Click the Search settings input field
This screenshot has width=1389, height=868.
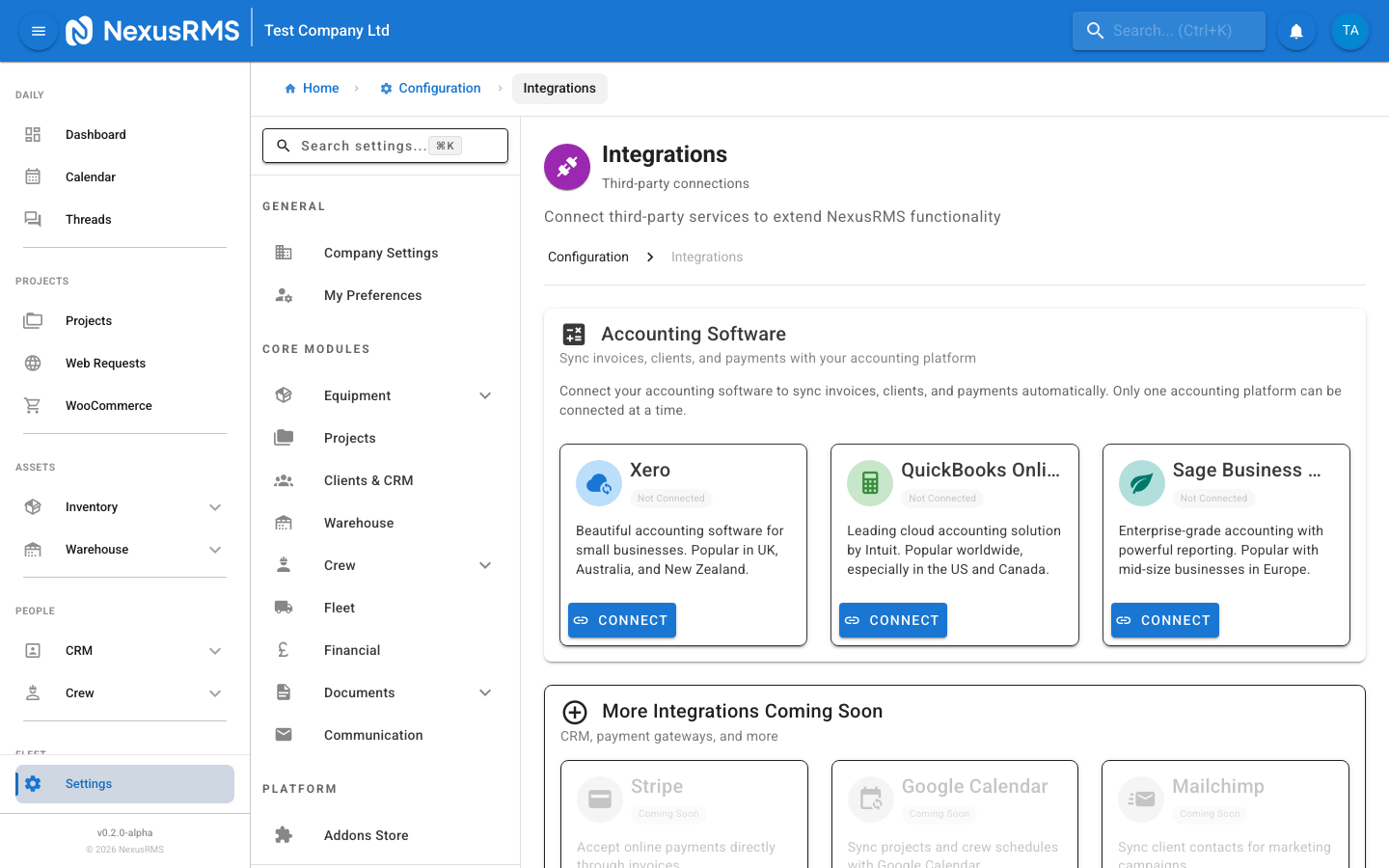[x=385, y=145]
